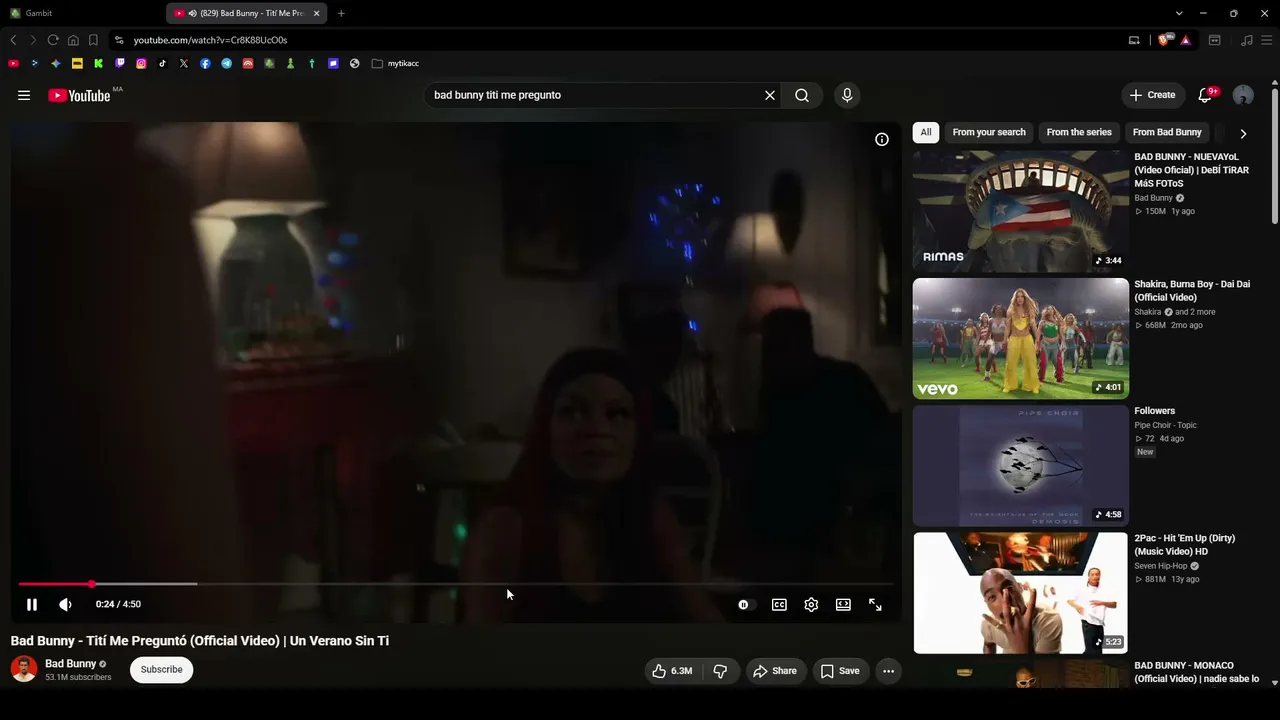Open the Shakira Dai Dai video thumbnail

1021,338
